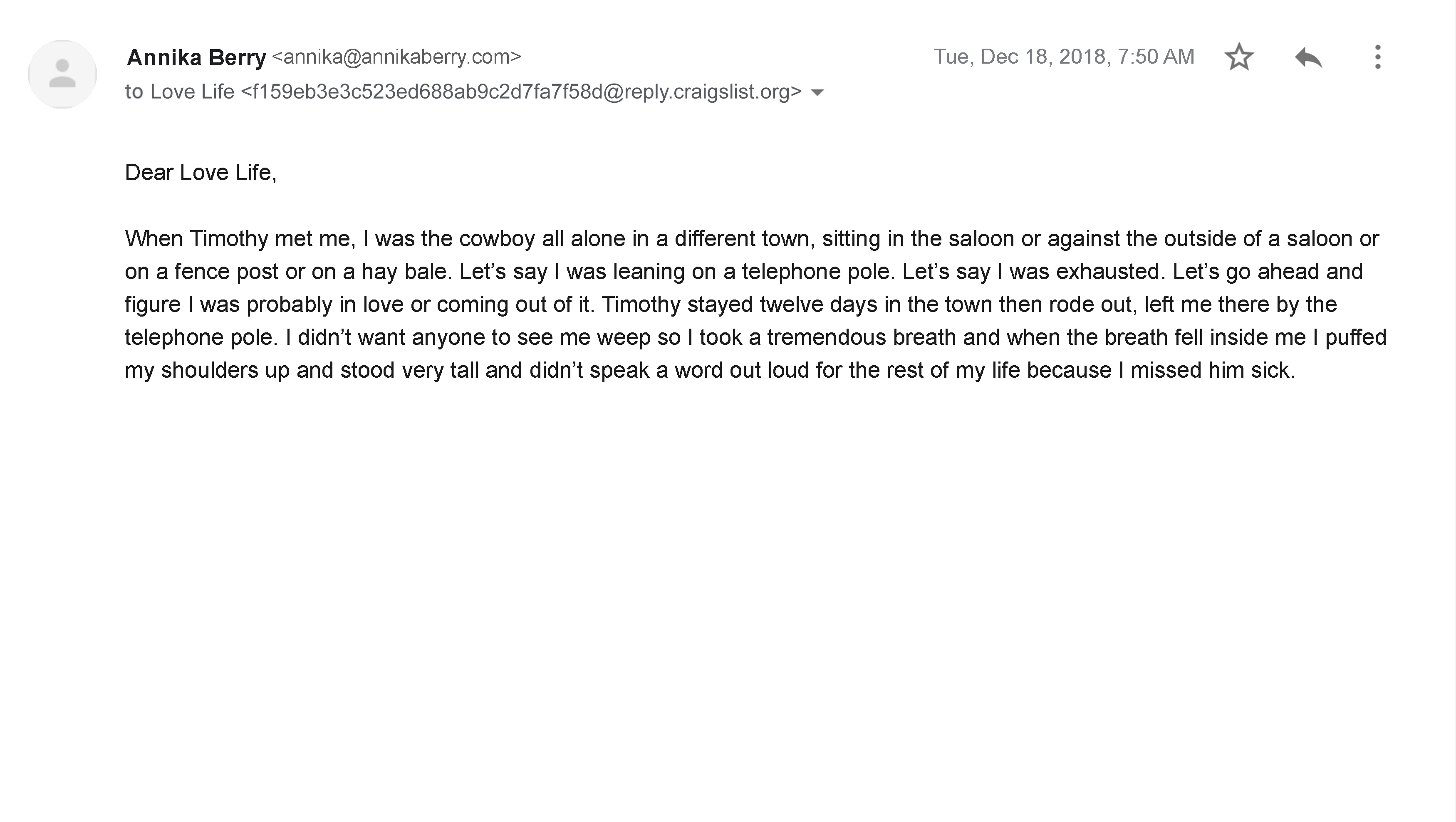Viewport: 1456px width, 822px height.
Task: Click the line starting 'figure I was probably'
Action: (x=731, y=304)
